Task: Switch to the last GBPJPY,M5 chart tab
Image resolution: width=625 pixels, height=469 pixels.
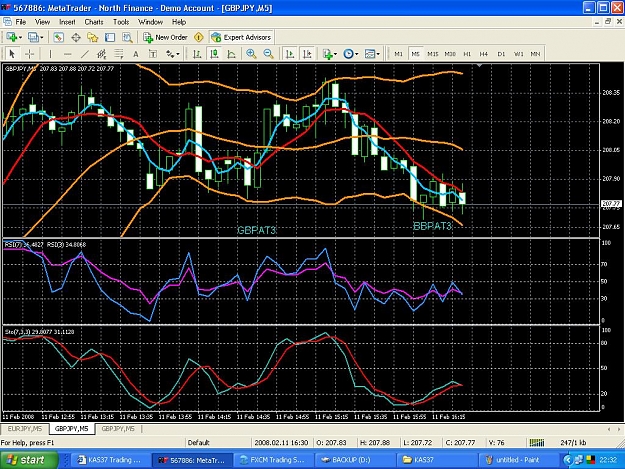Action: (x=118, y=429)
